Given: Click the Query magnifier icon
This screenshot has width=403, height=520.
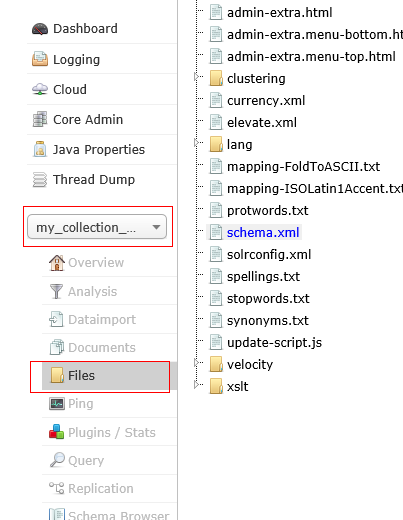Looking at the screenshot, I should [x=57, y=460].
